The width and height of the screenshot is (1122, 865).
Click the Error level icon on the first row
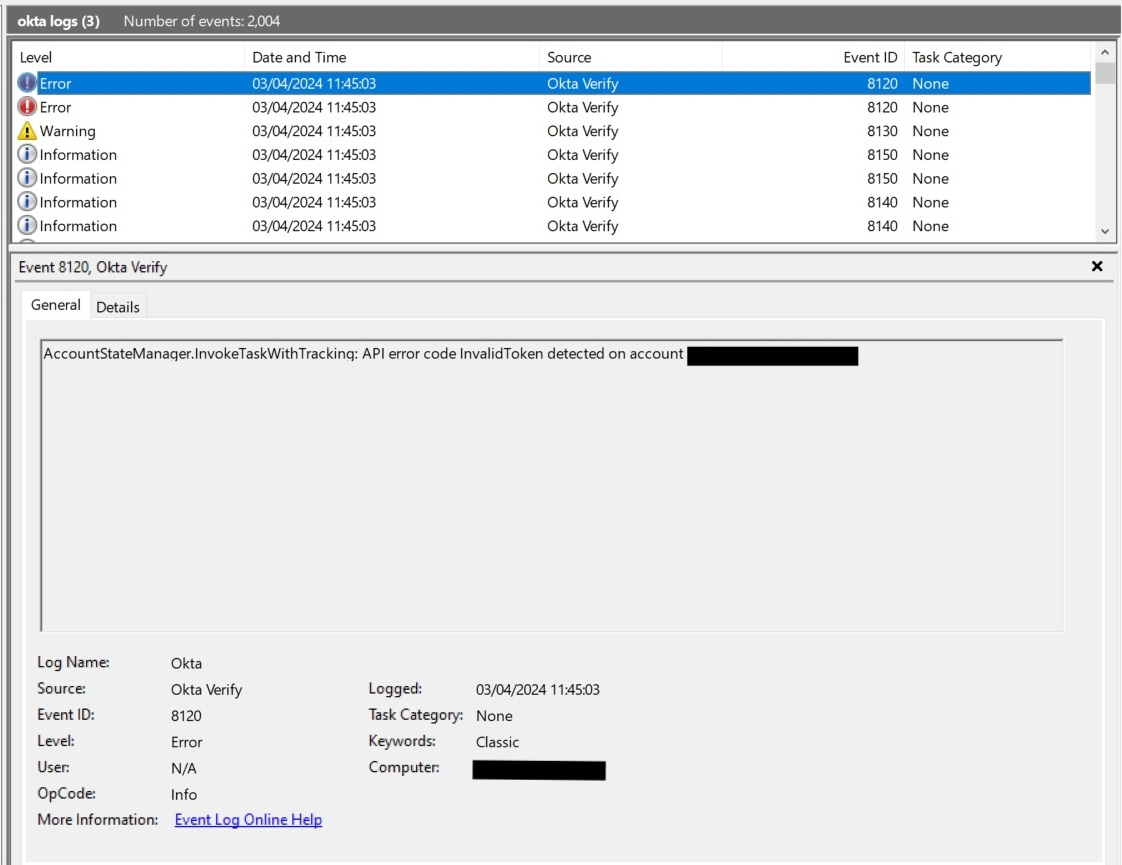[28, 83]
